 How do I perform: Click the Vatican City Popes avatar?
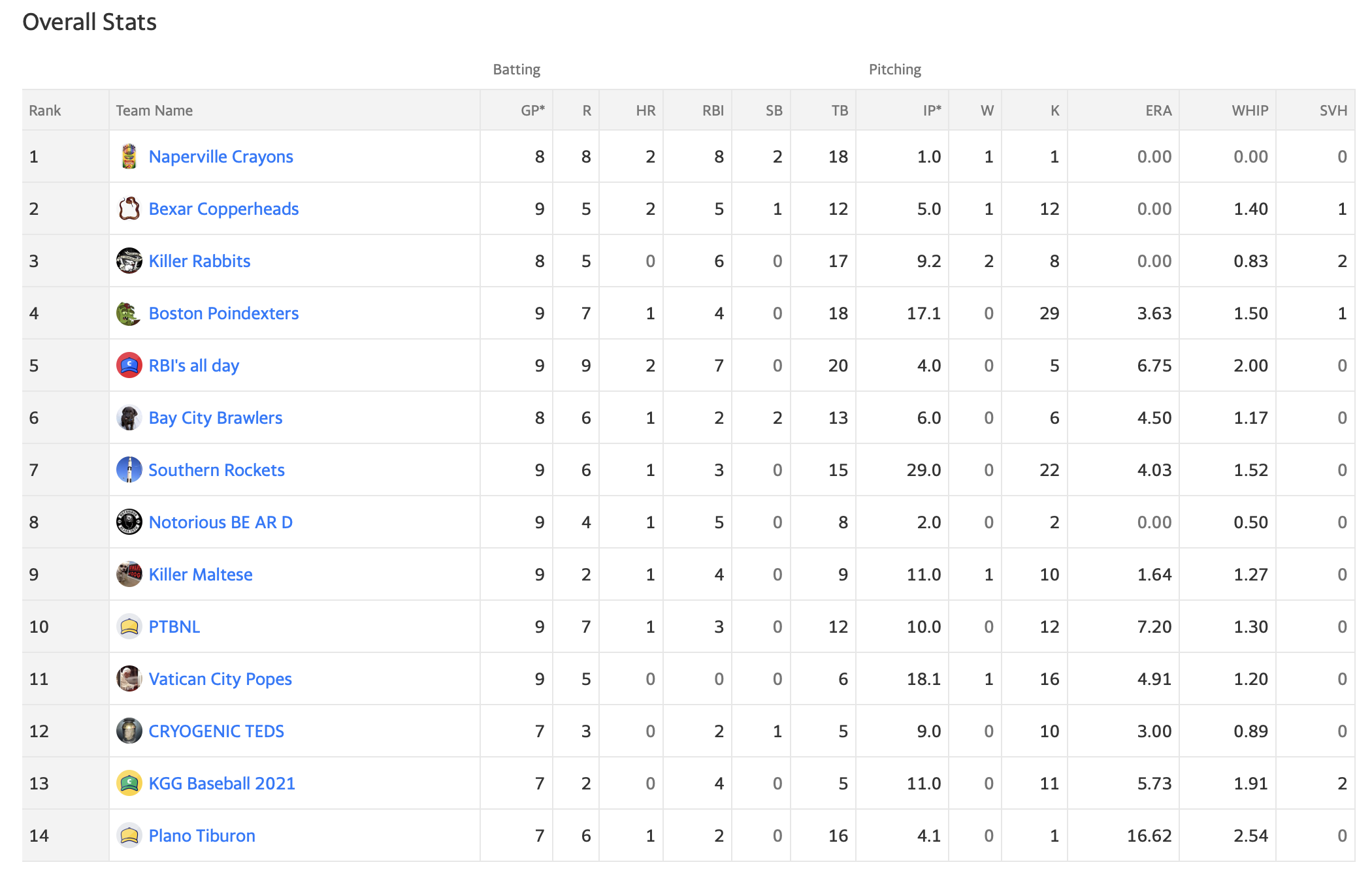[x=129, y=678]
